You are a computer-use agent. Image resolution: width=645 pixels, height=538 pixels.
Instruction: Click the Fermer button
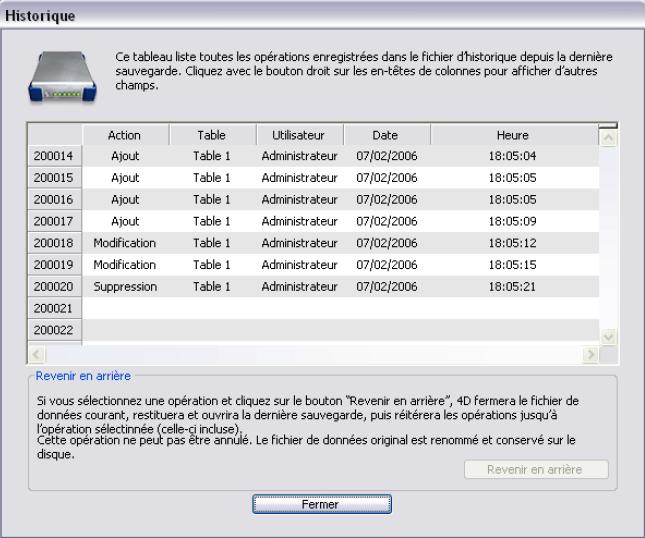[320, 505]
